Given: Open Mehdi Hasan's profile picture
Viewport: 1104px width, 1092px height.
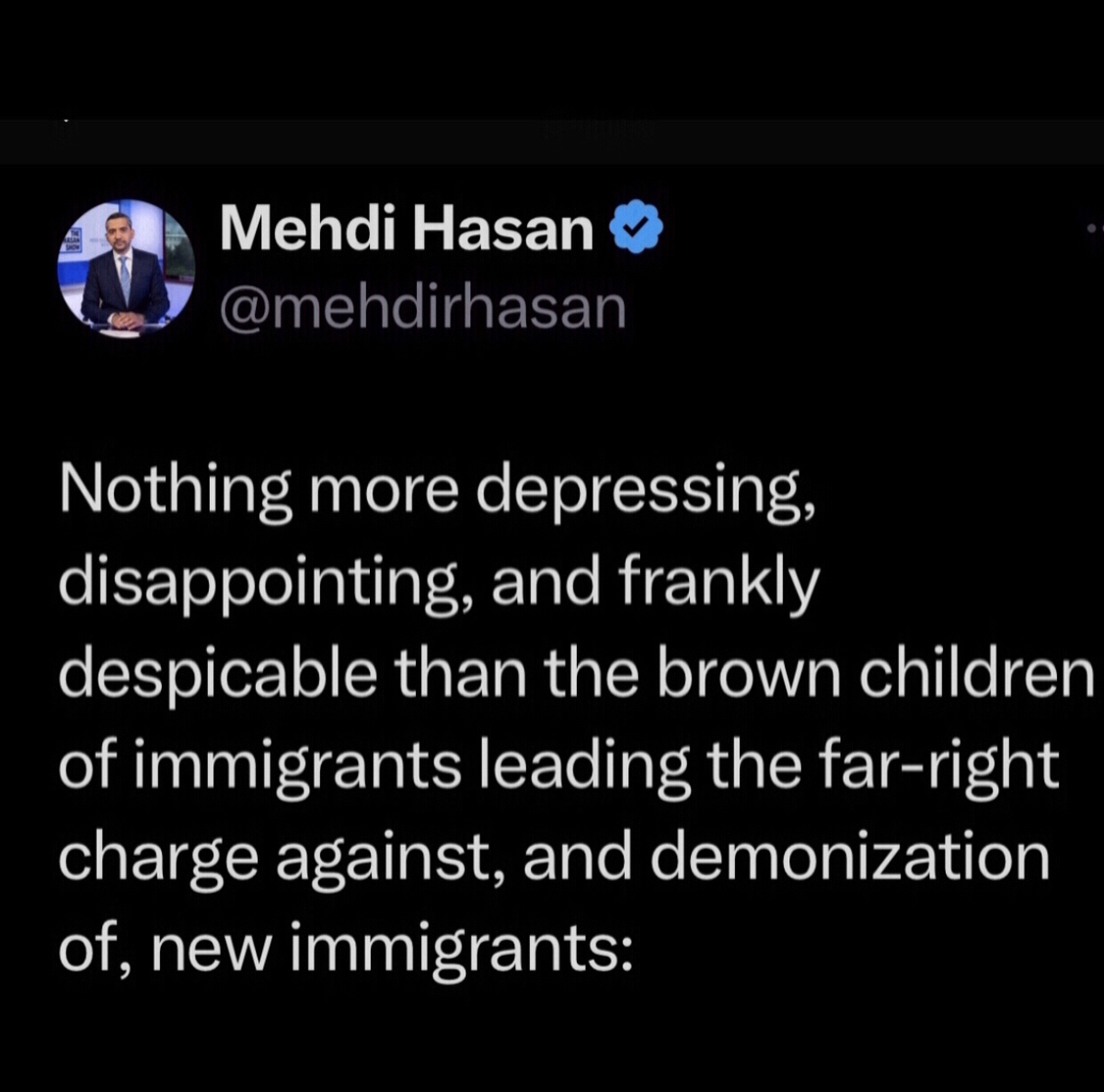Looking at the screenshot, I should coord(126,269).
